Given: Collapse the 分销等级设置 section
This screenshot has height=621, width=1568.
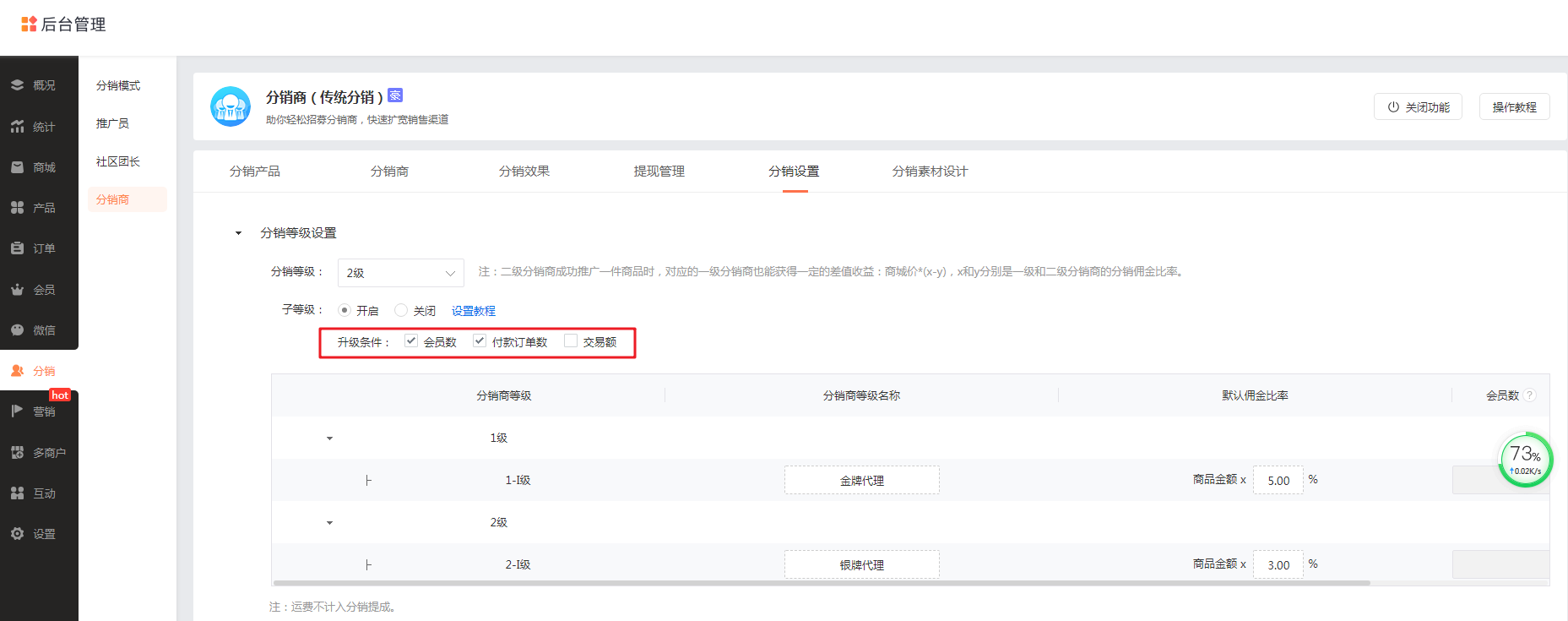Looking at the screenshot, I should coord(238,233).
